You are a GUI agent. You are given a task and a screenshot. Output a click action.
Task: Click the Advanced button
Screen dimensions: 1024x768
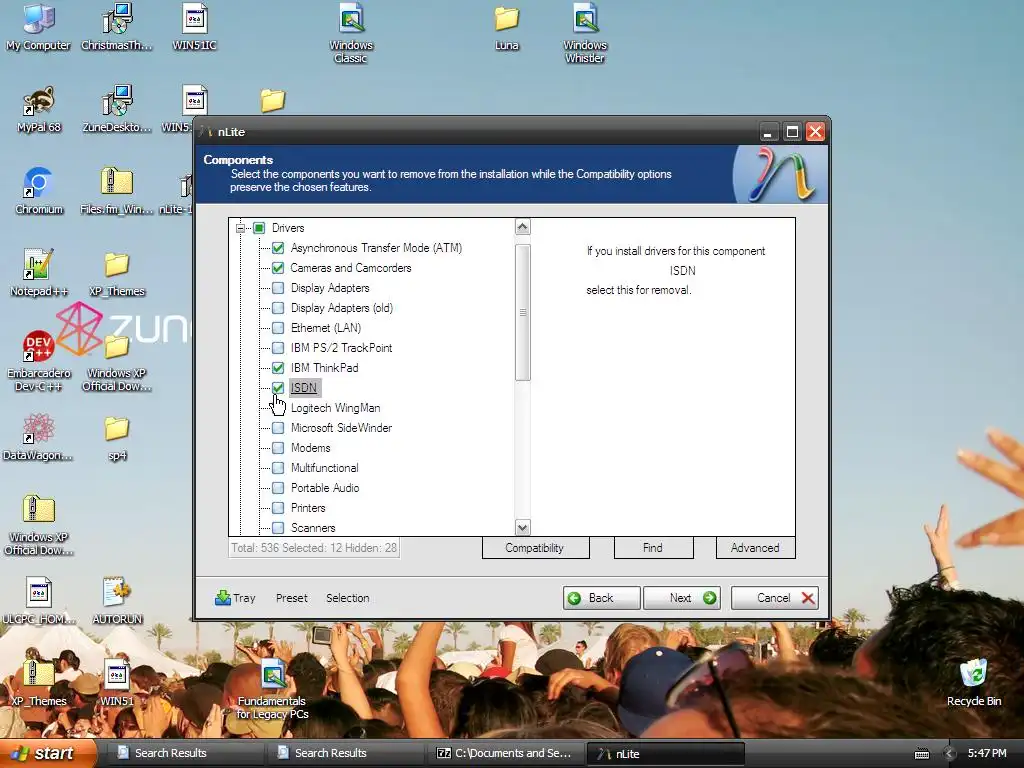click(756, 548)
